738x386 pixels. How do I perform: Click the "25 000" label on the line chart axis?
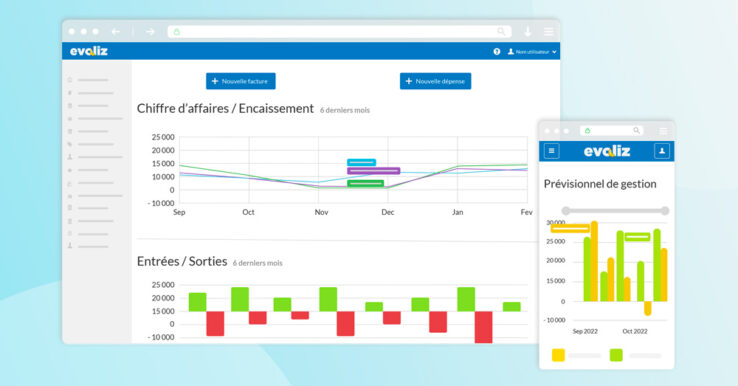pos(163,137)
